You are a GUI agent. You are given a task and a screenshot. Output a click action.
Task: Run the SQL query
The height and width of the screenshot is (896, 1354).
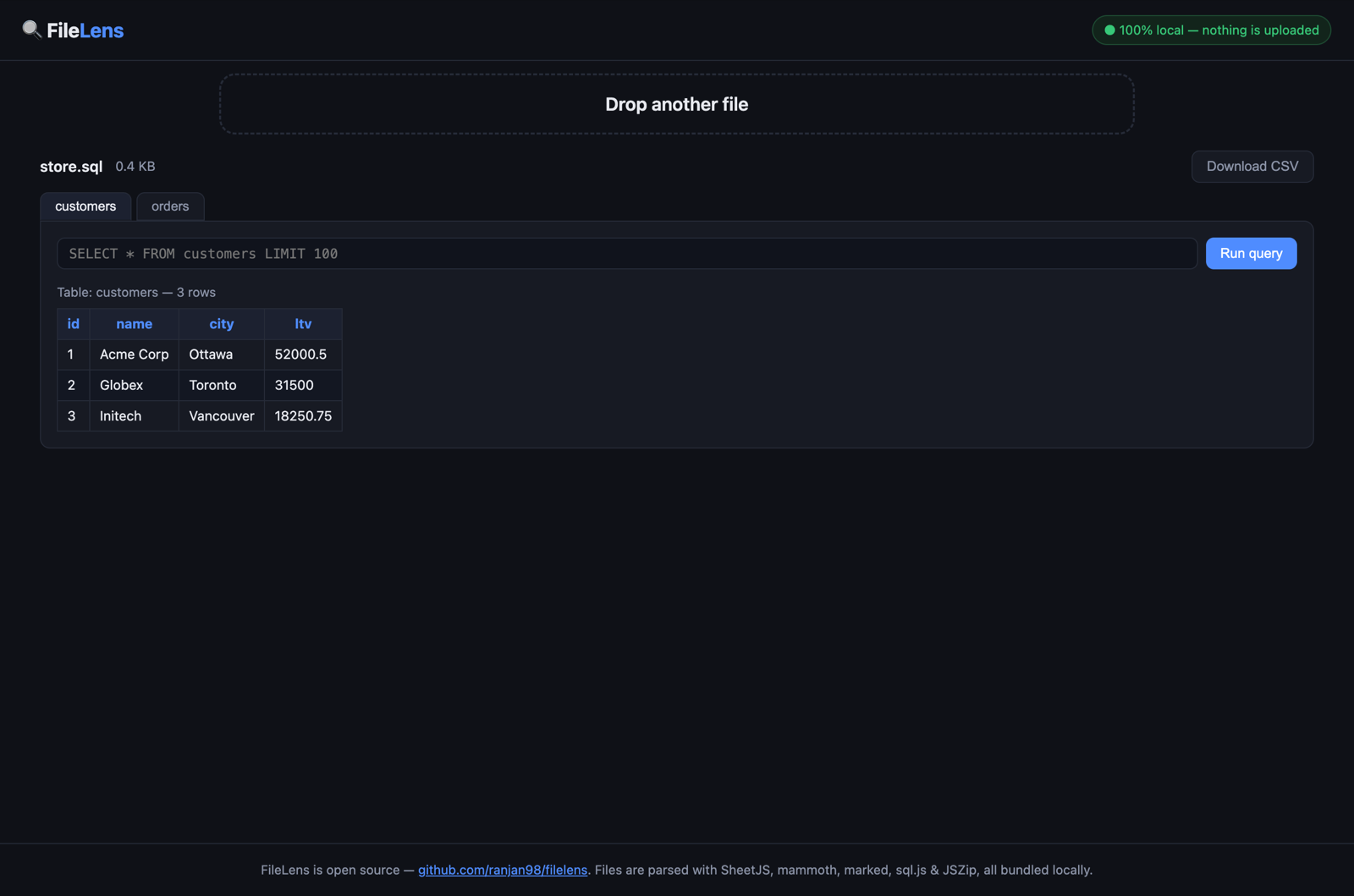tap(1251, 254)
